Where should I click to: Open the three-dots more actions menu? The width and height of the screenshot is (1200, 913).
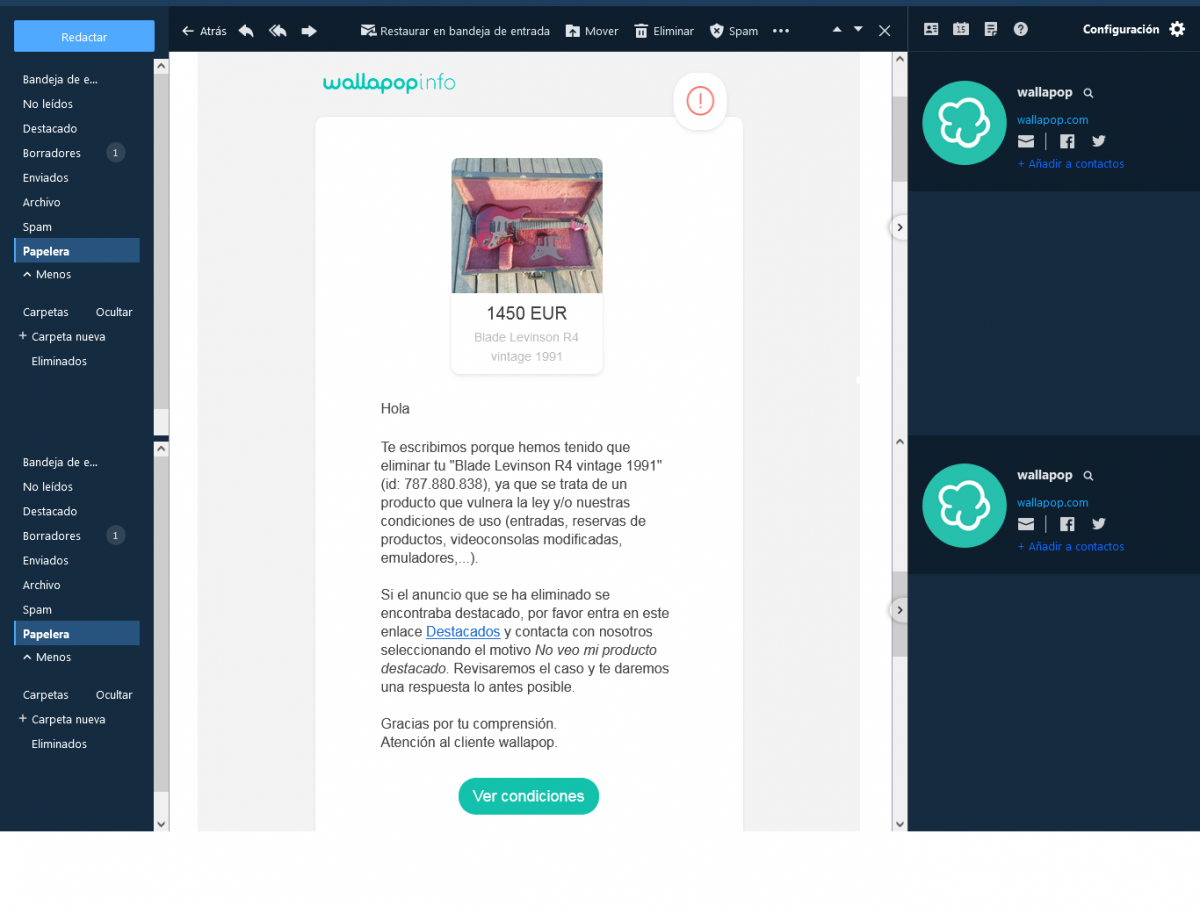[781, 31]
